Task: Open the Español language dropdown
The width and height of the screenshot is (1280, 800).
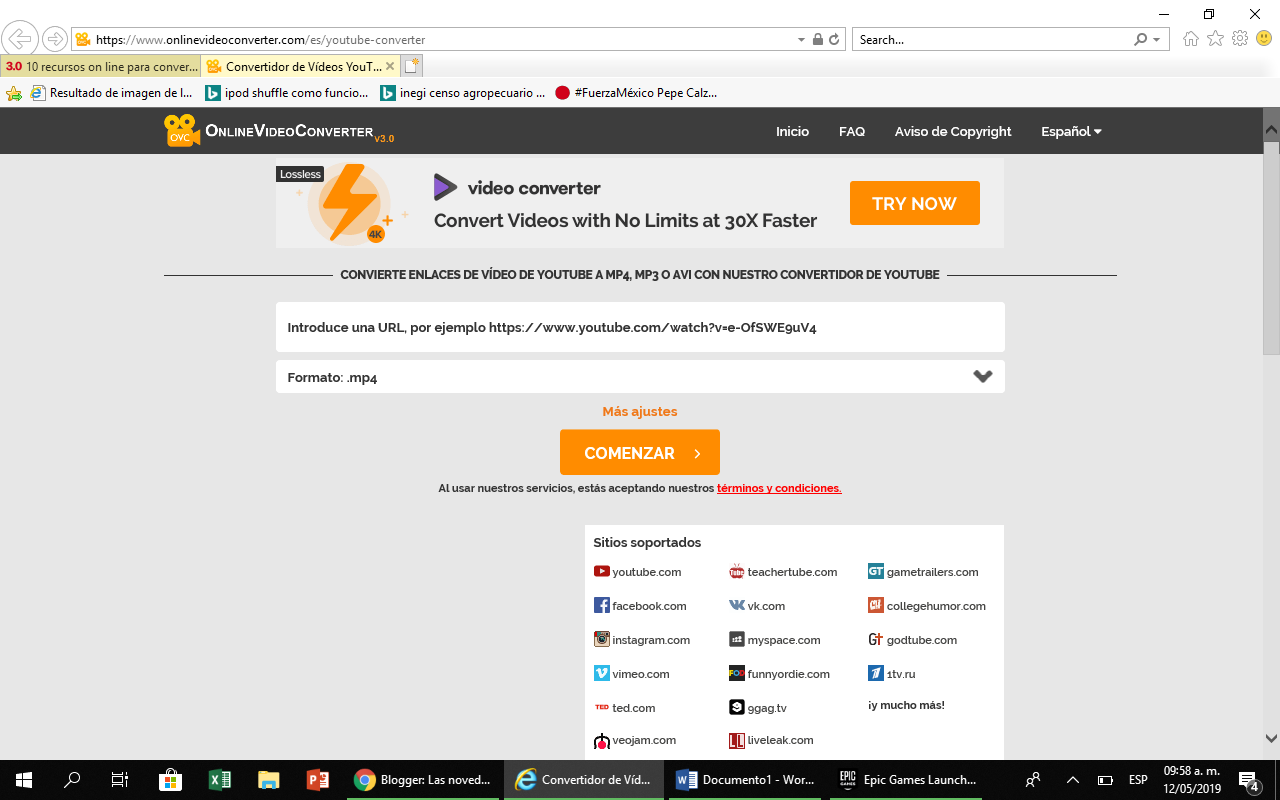Action: click(x=1069, y=131)
